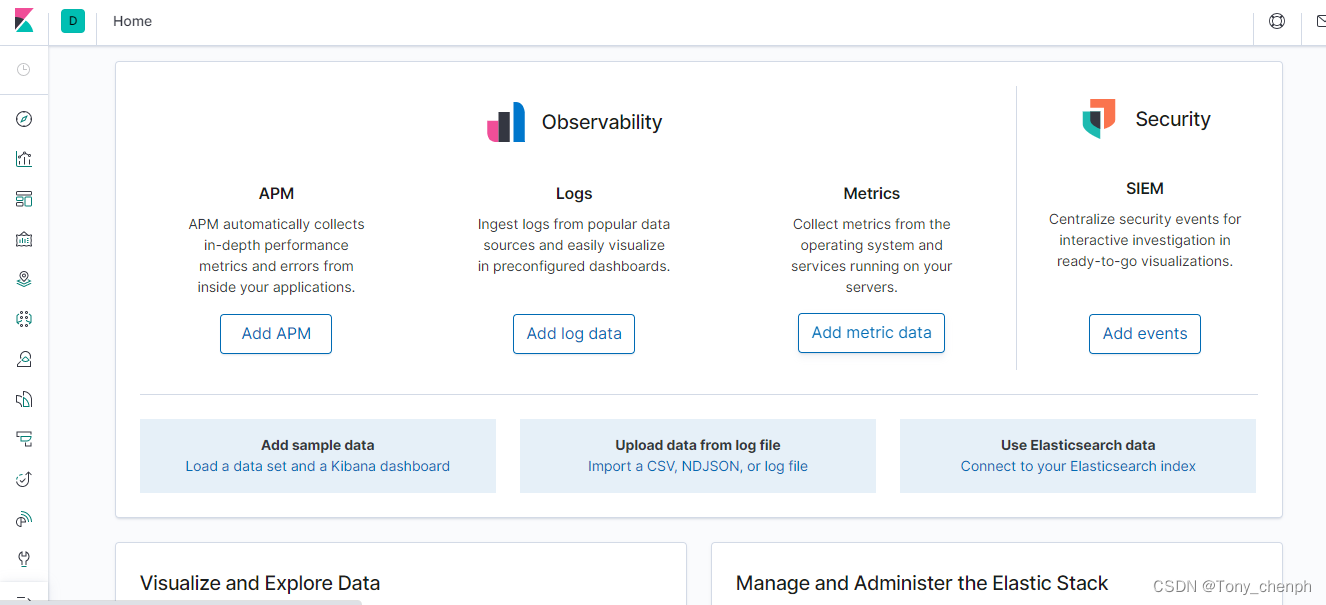Click 'Connect to your Elasticsearch index' link
Image resolution: width=1326 pixels, height=605 pixels.
(1078, 466)
